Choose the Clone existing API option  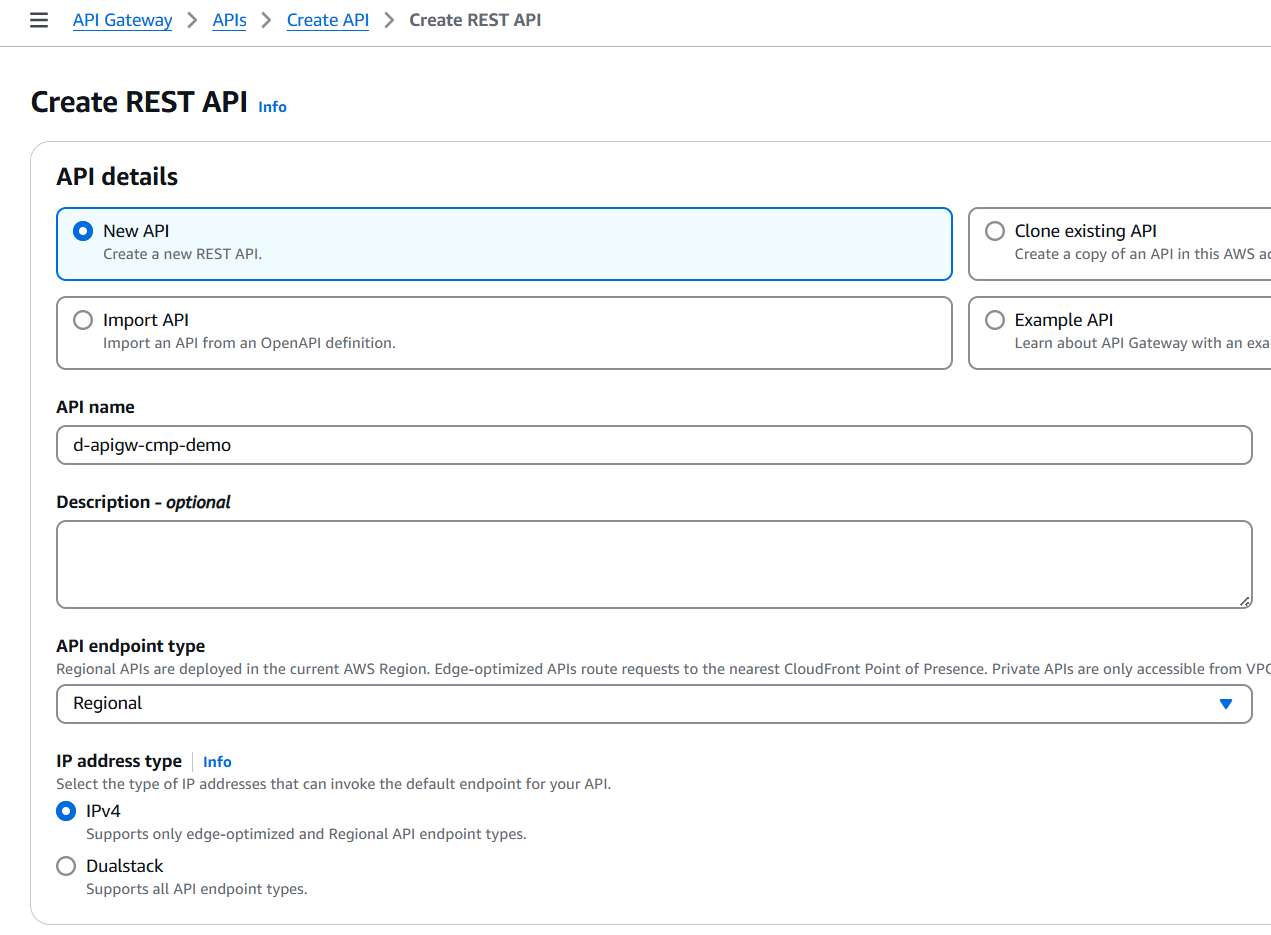pos(995,231)
